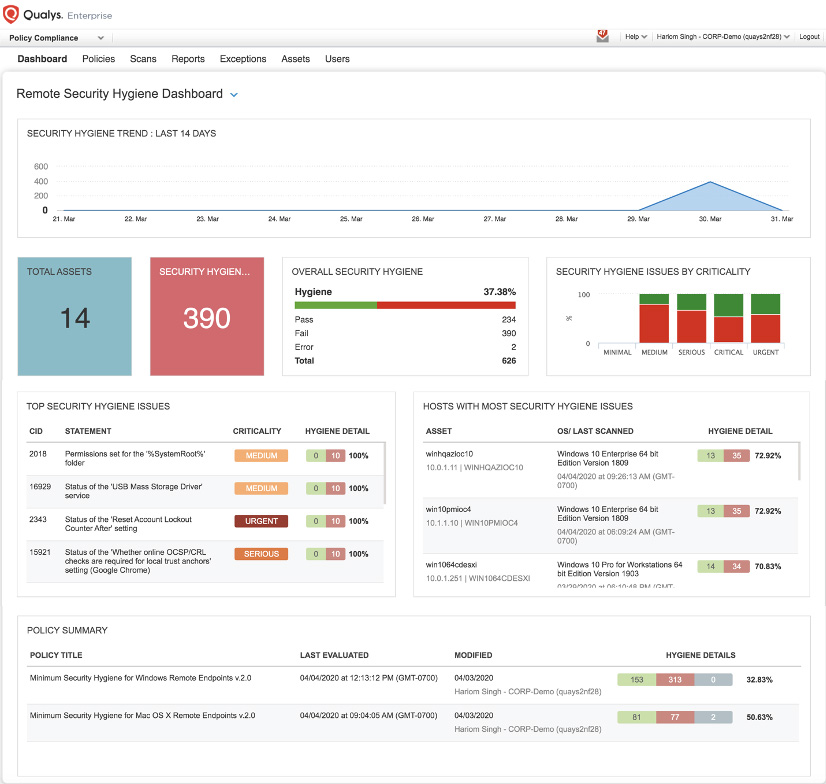Open the Assets tab
Viewport: 826px width, 784px height.
[295, 59]
